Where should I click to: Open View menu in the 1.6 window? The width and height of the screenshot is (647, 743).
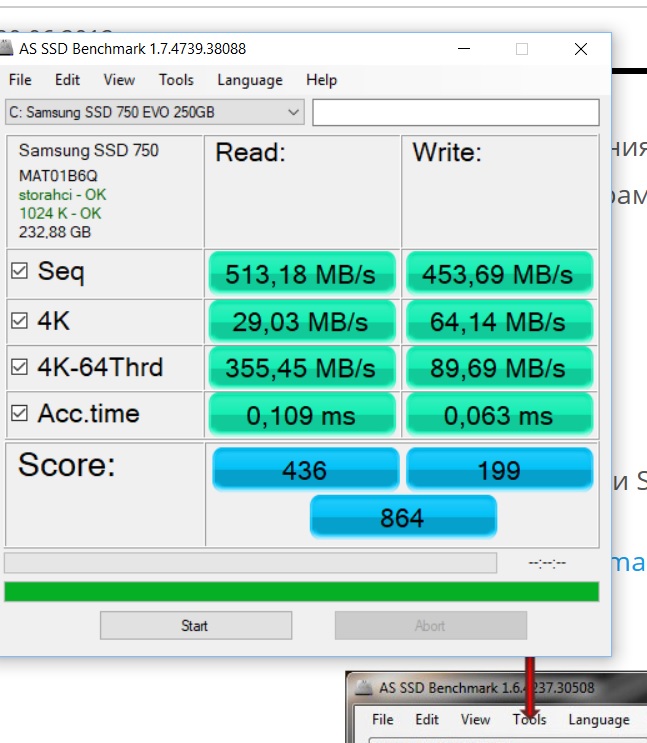pos(475,719)
